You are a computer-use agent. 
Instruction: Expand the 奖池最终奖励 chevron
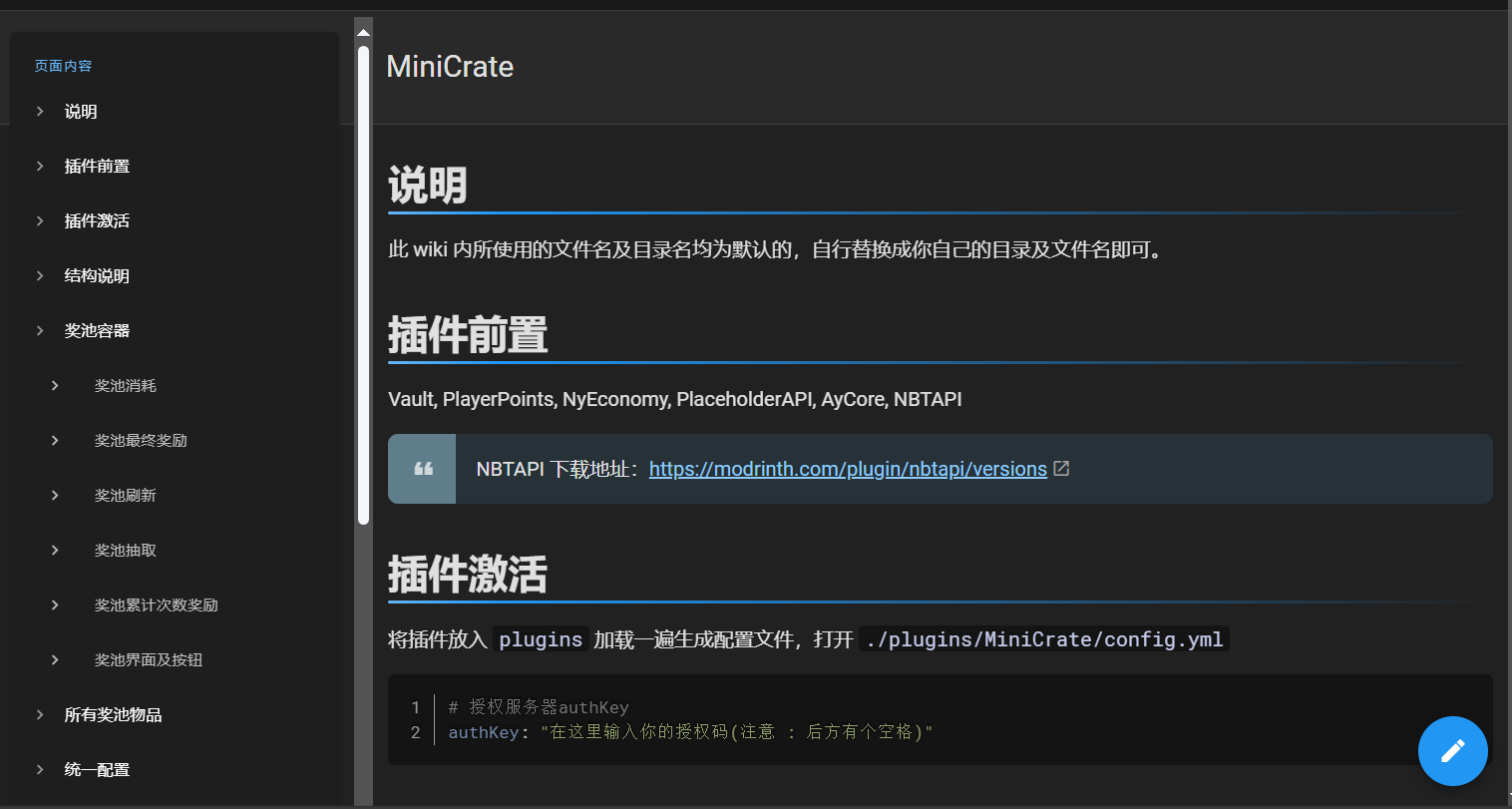click(55, 441)
